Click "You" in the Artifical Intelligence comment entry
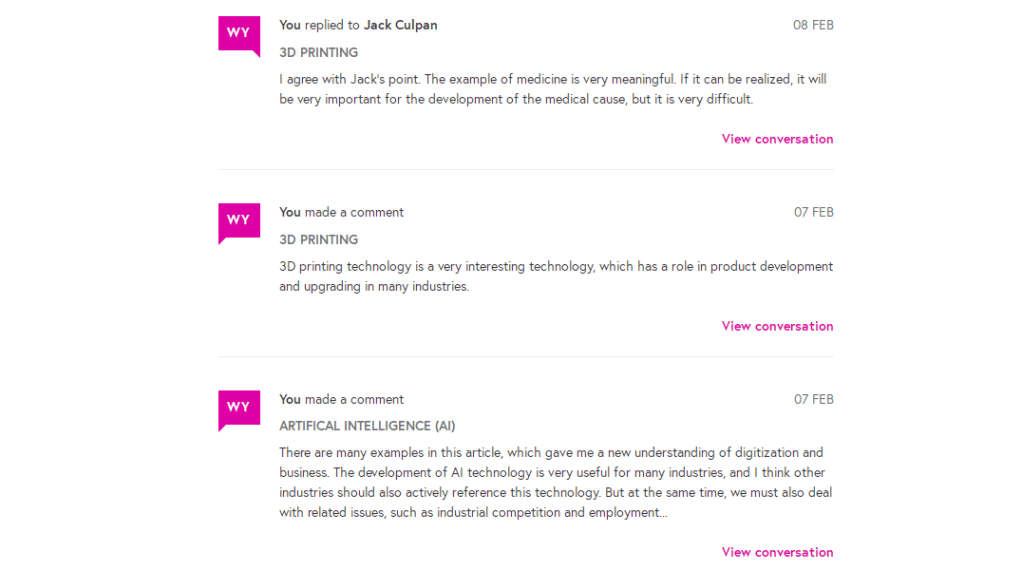 tap(290, 399)
